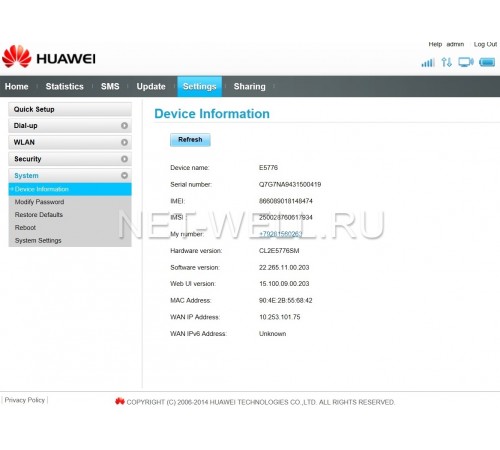Click the WAN IPv6 value Unknown
Image resolution: width=500 pixels, height=450 pixels.
tap(272, 333)
